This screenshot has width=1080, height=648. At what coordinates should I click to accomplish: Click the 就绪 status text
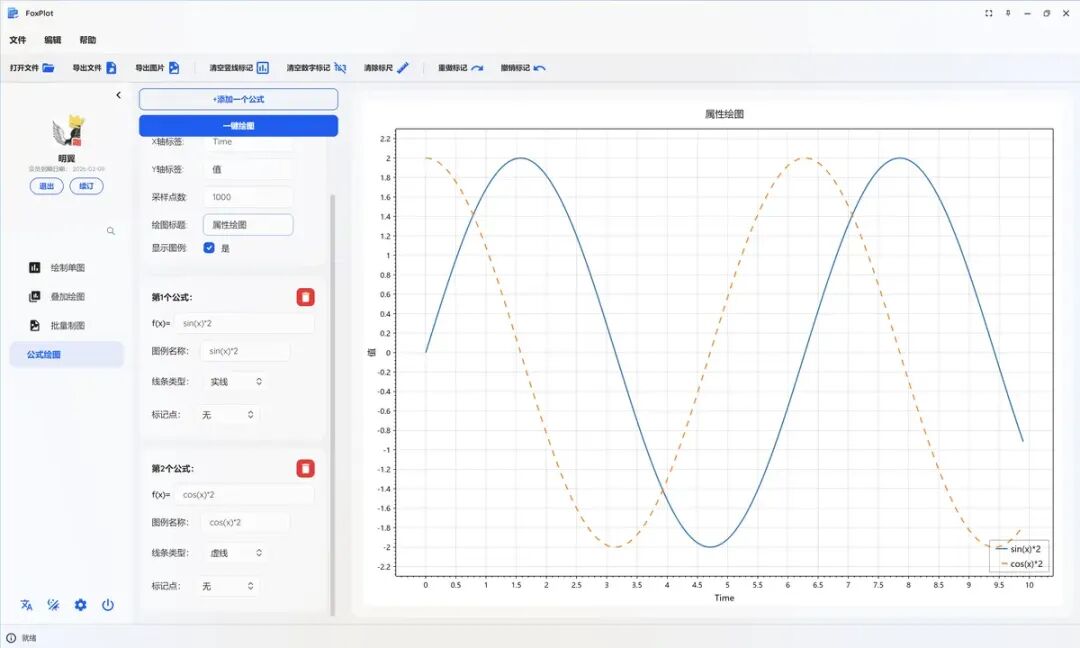(x=29, y=638)
